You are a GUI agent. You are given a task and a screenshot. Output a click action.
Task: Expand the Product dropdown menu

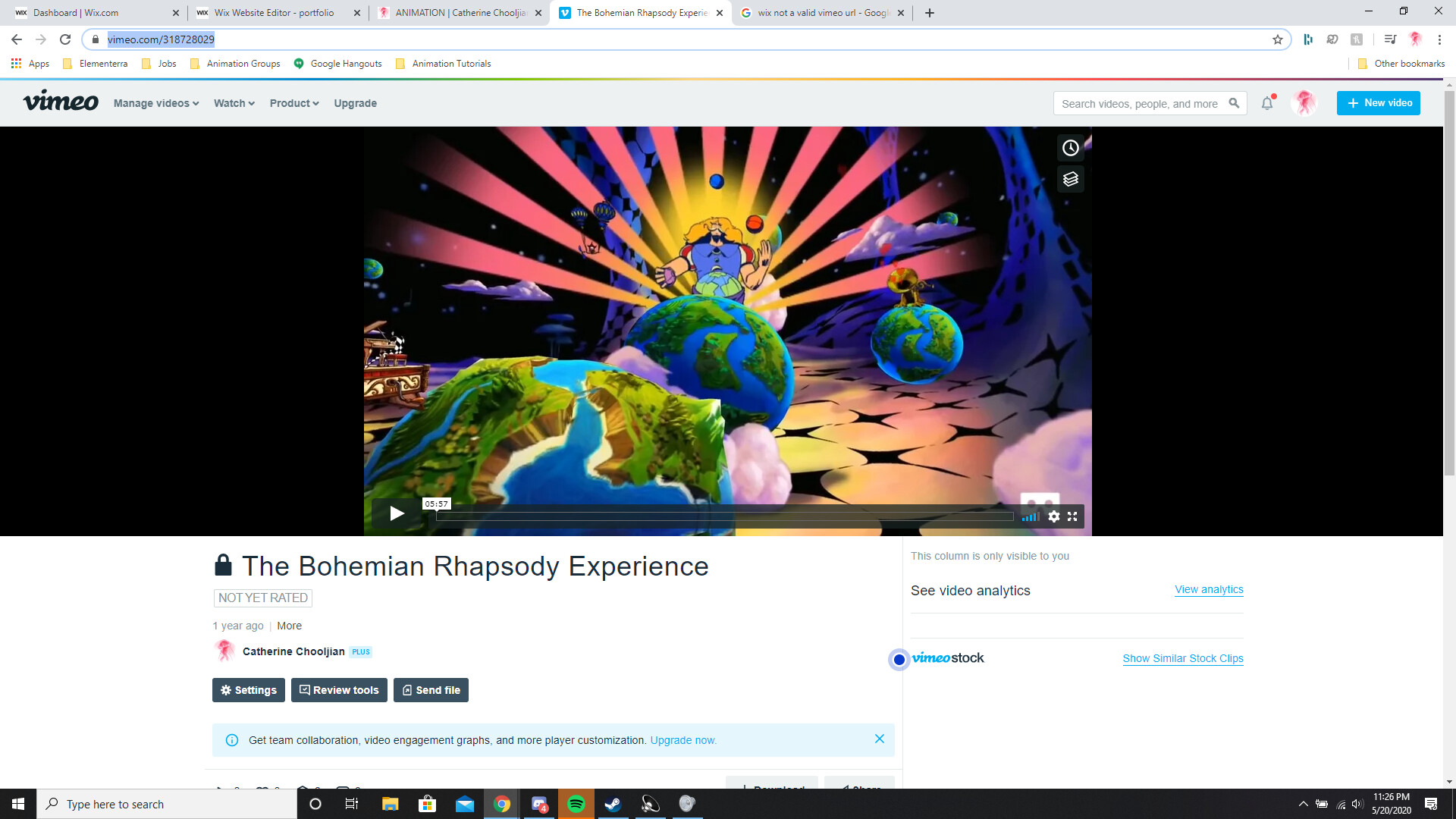(x=294, y=103)
